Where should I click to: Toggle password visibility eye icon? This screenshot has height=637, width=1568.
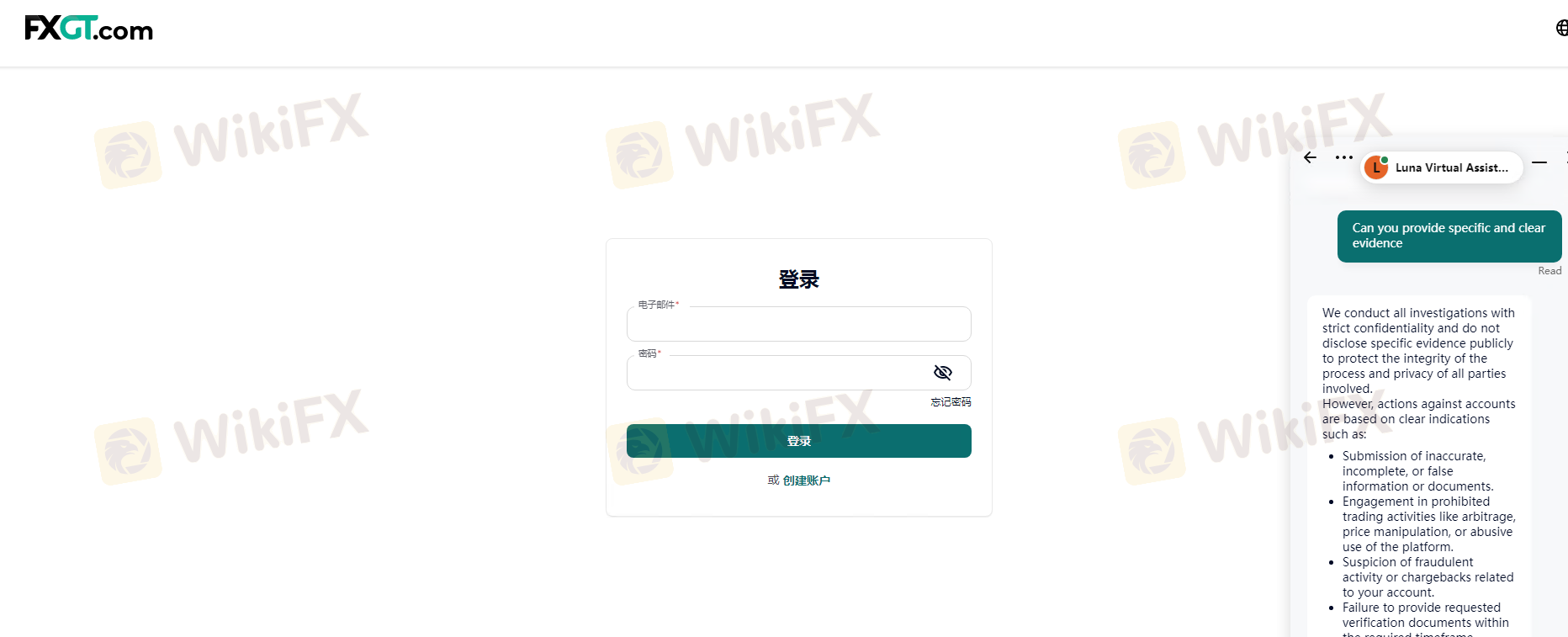point(943,373)
